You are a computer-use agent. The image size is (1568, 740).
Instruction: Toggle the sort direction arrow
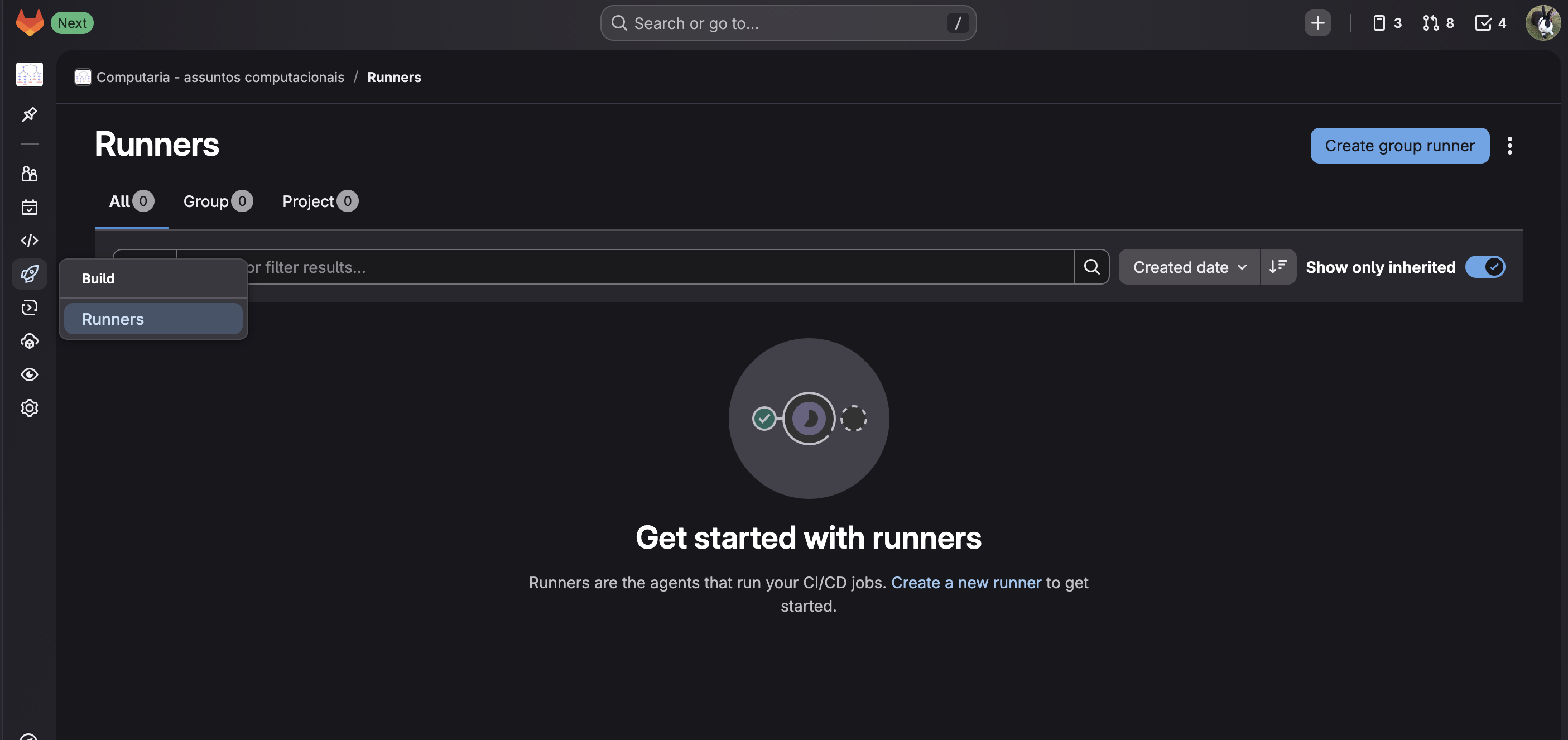(x=1278, y=267)
